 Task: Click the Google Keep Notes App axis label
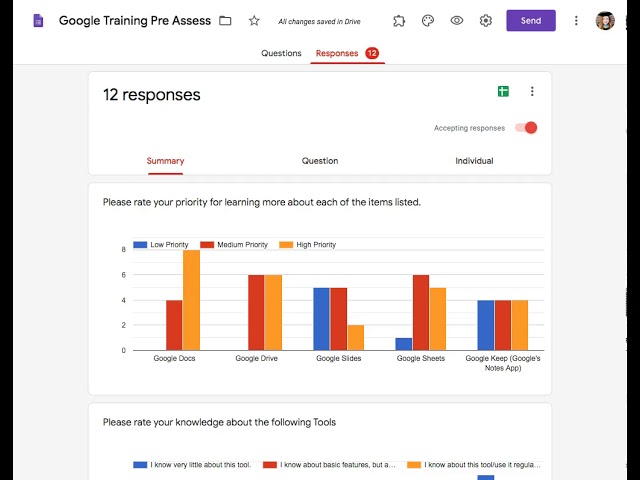[503, 363]
